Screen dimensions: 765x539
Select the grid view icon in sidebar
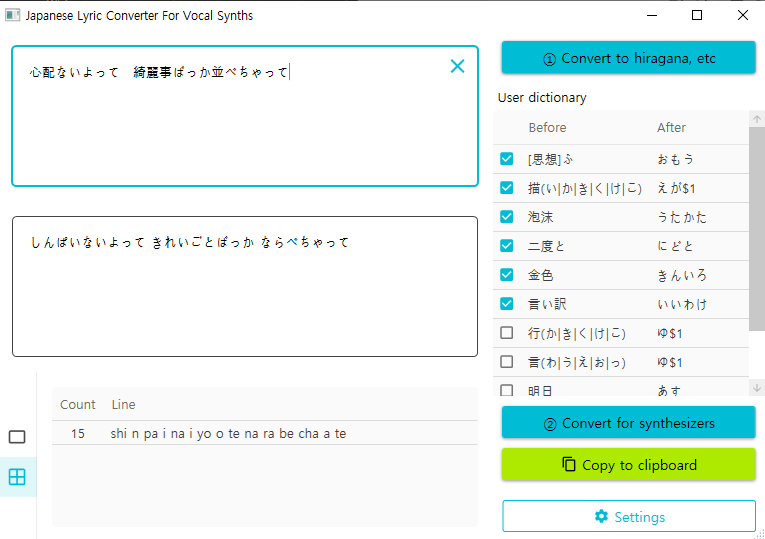point(17,477)
